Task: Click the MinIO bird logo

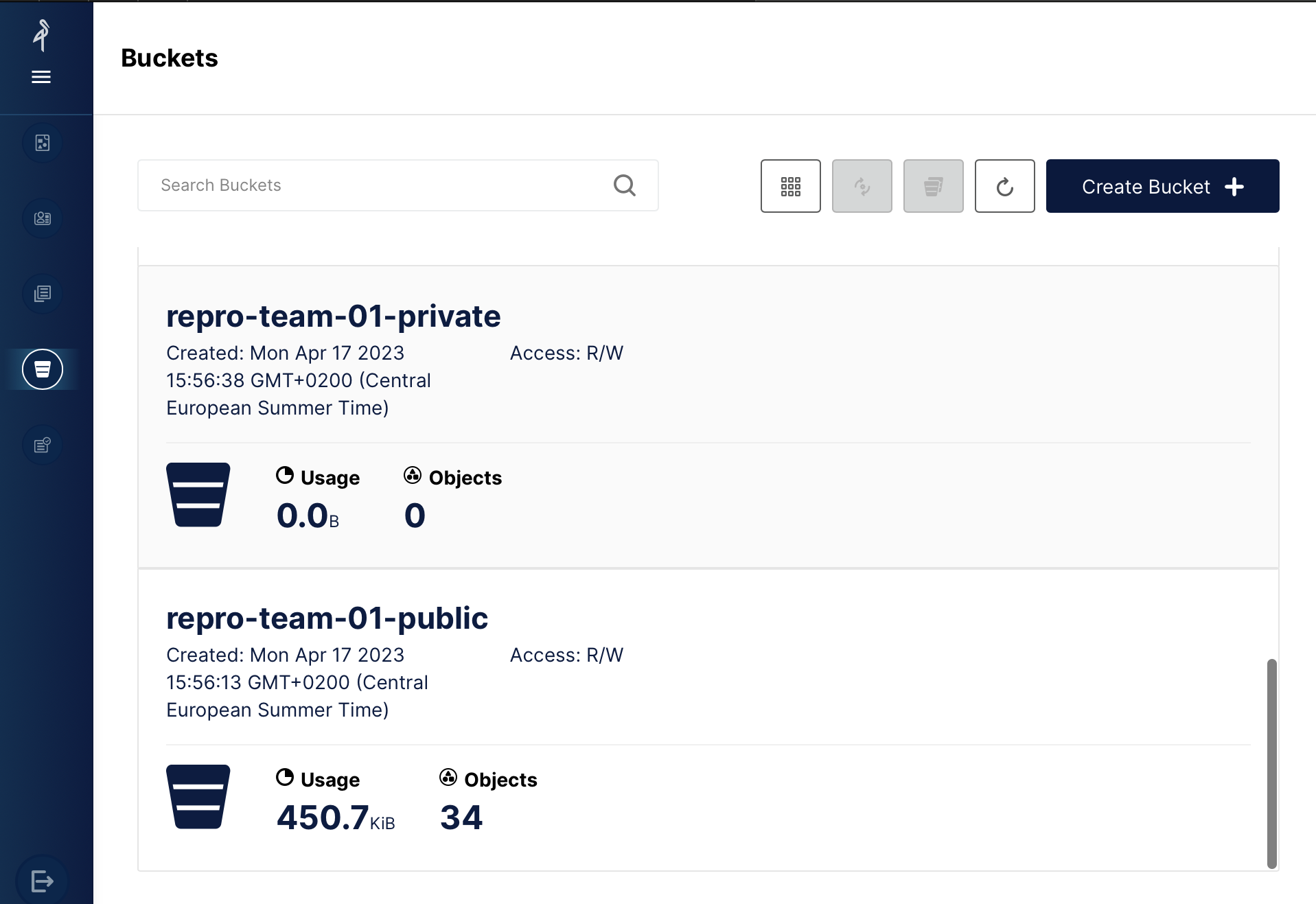Action: 42,35
